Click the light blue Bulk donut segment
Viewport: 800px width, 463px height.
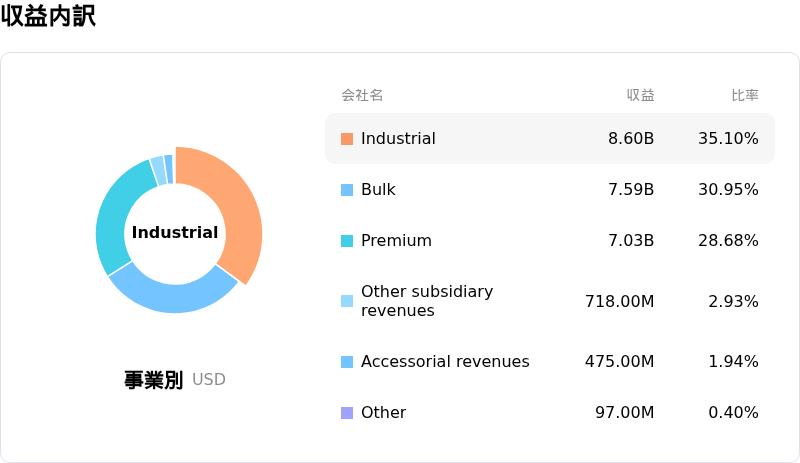(x=173, y=294)
